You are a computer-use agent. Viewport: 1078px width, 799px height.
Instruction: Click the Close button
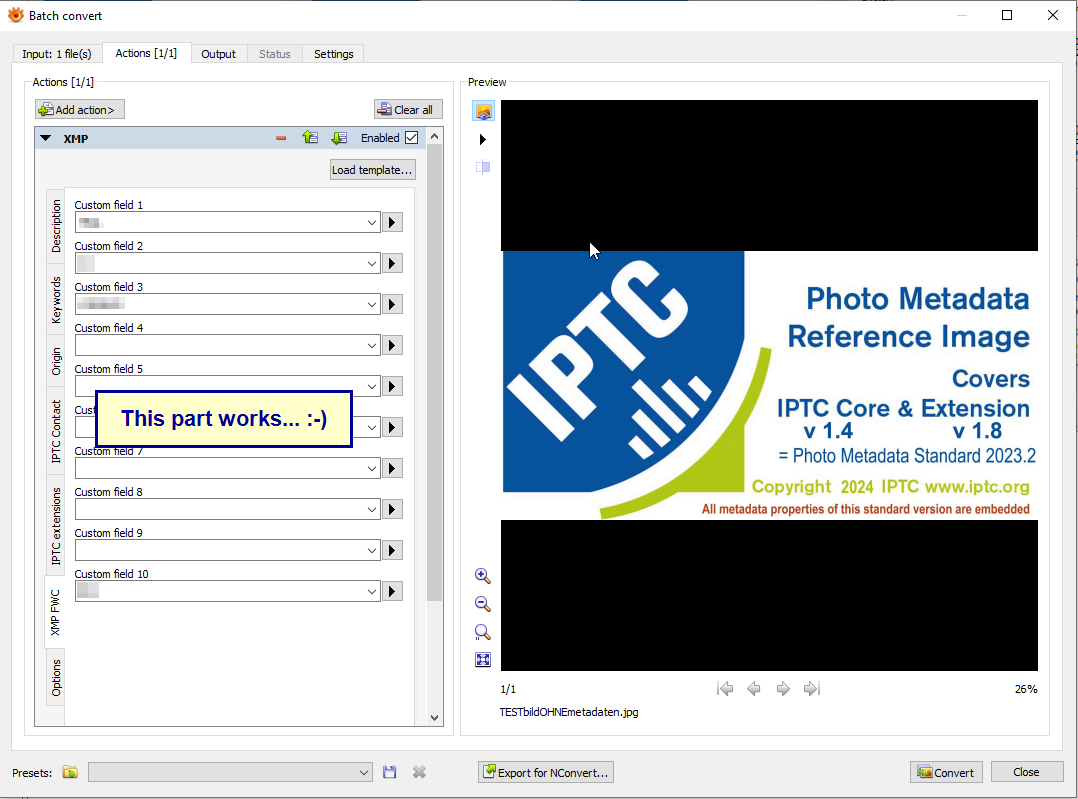coord(1026,772)
